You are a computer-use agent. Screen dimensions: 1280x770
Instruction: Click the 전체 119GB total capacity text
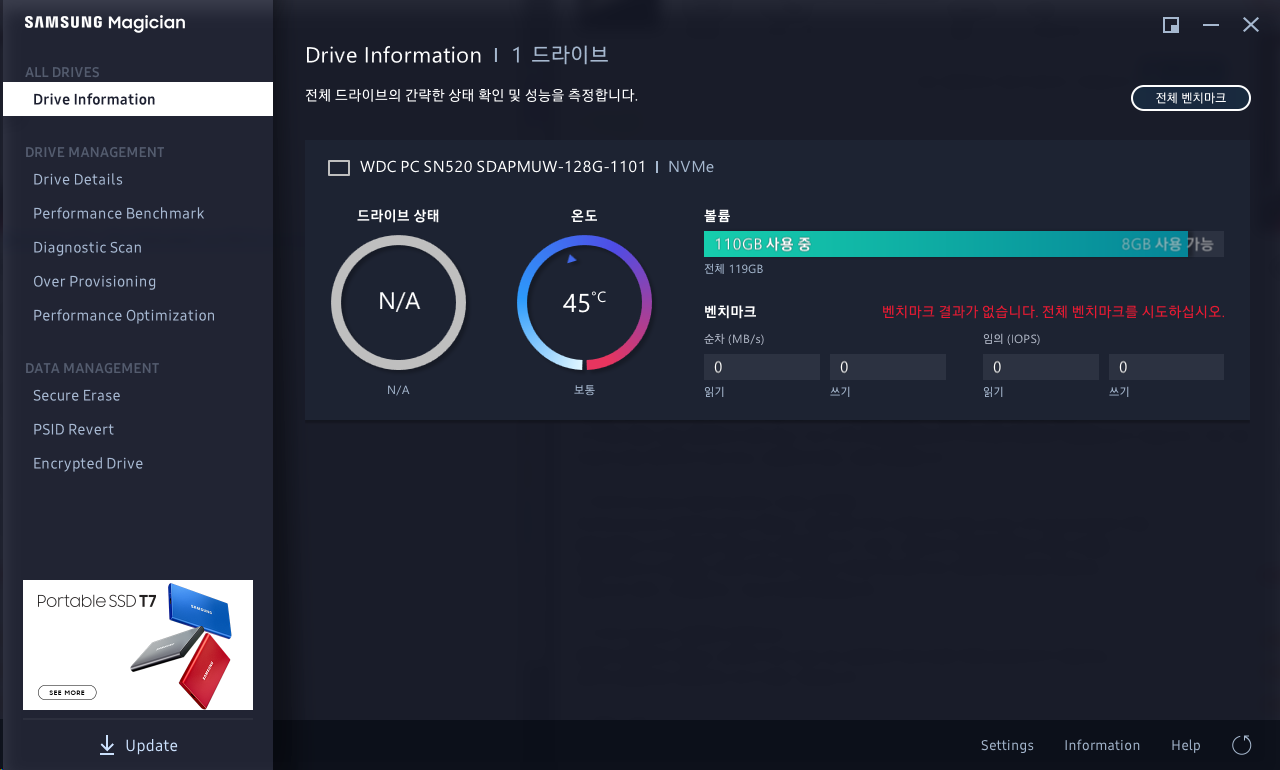point(733,269)
